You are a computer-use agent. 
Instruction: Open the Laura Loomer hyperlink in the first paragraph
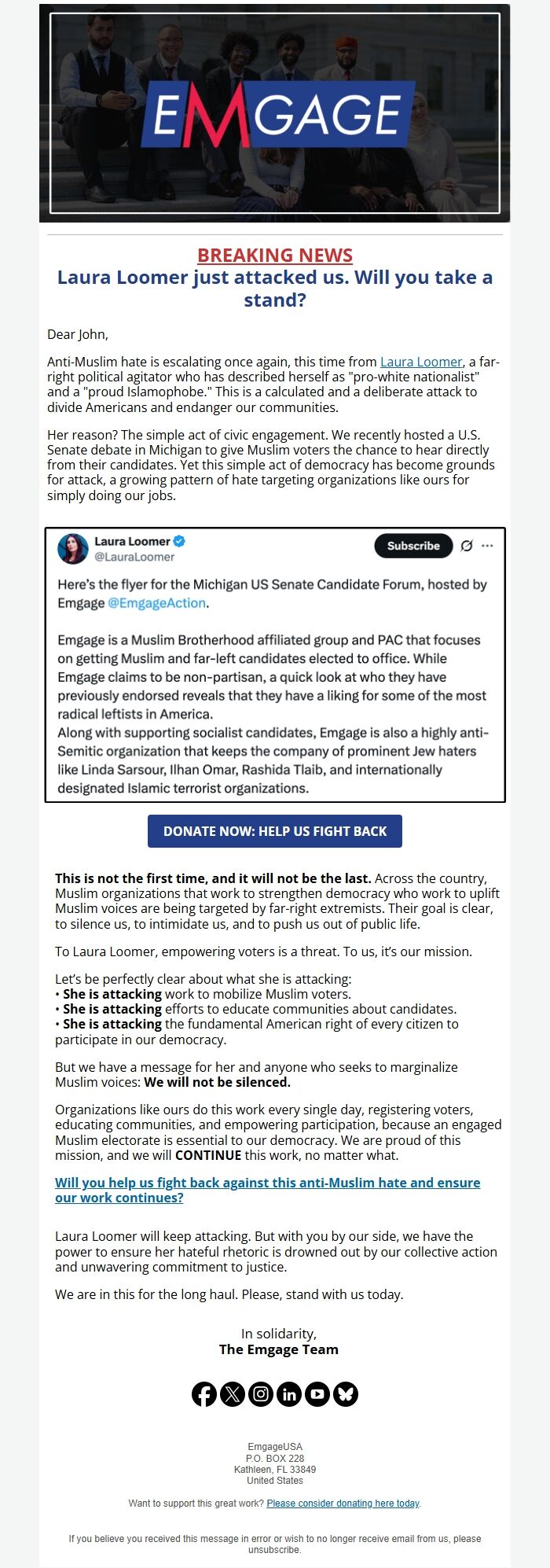click(421, 362)
